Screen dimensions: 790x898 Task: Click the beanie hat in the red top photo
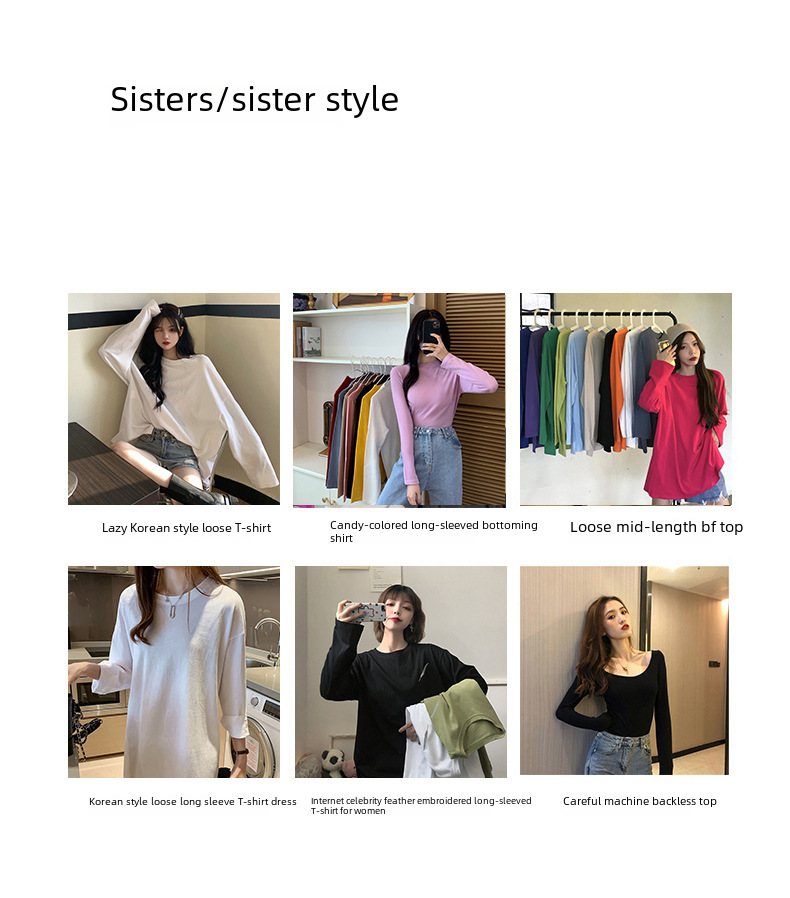tap(681, 332)
